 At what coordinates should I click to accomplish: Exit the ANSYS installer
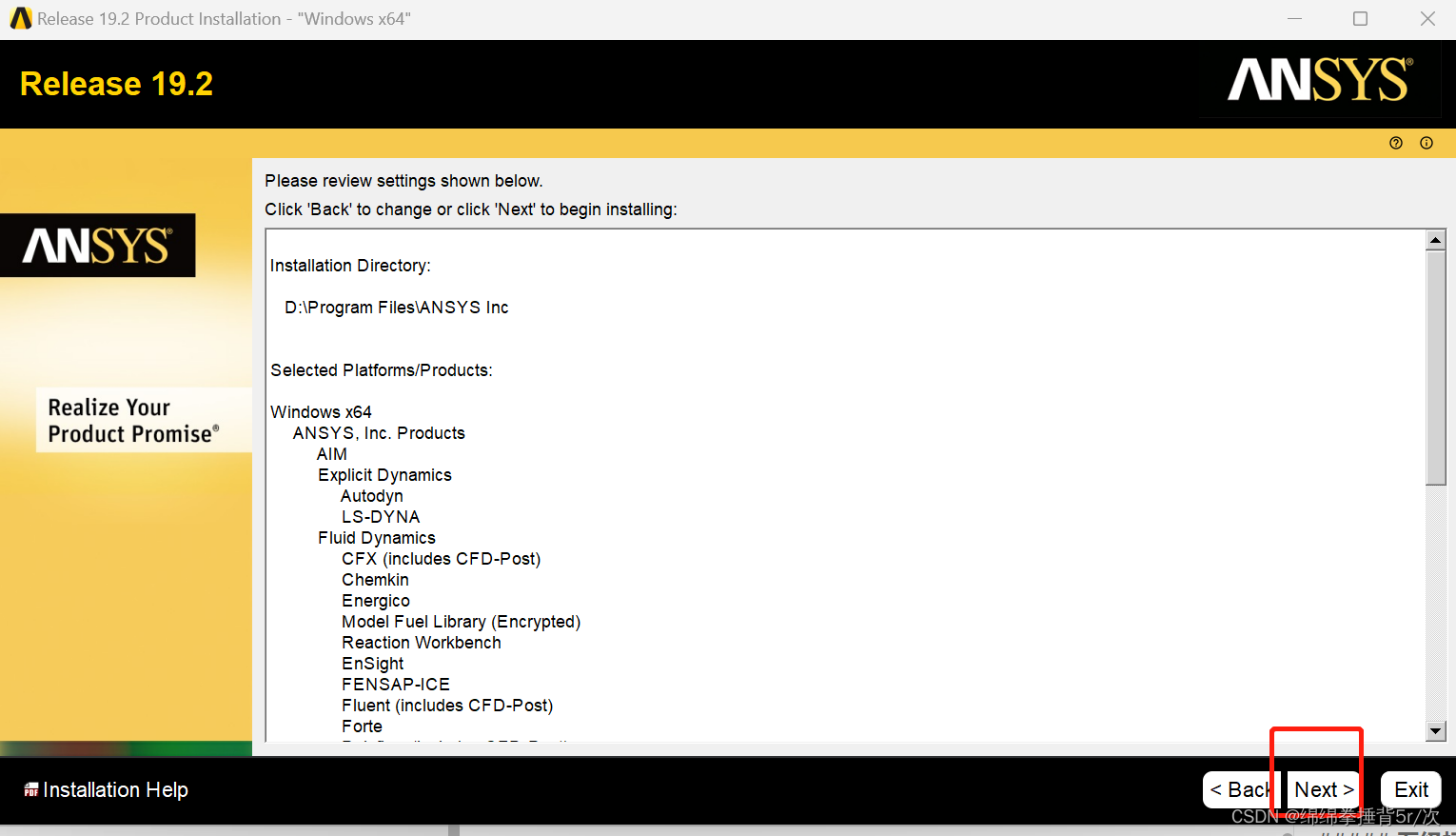1410,789
